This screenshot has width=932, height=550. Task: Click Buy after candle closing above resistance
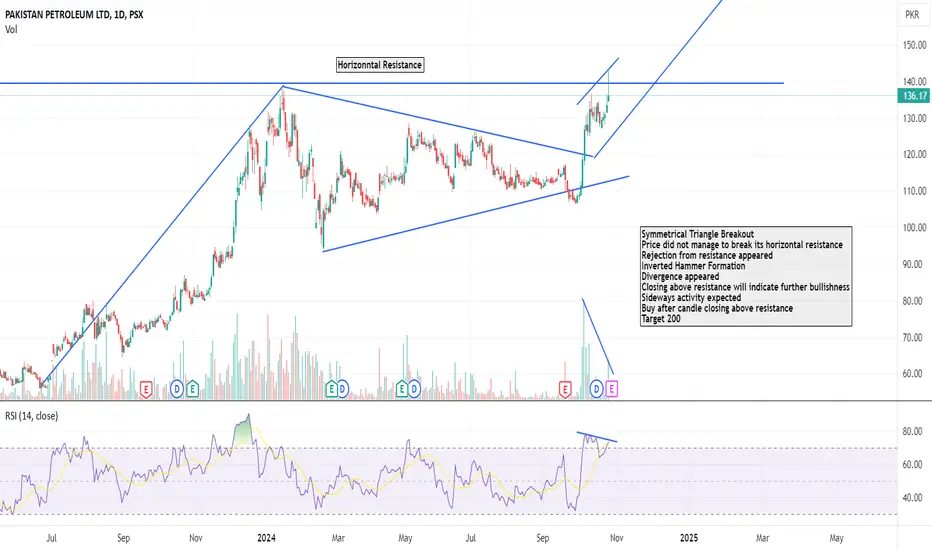tap(717, 308)
